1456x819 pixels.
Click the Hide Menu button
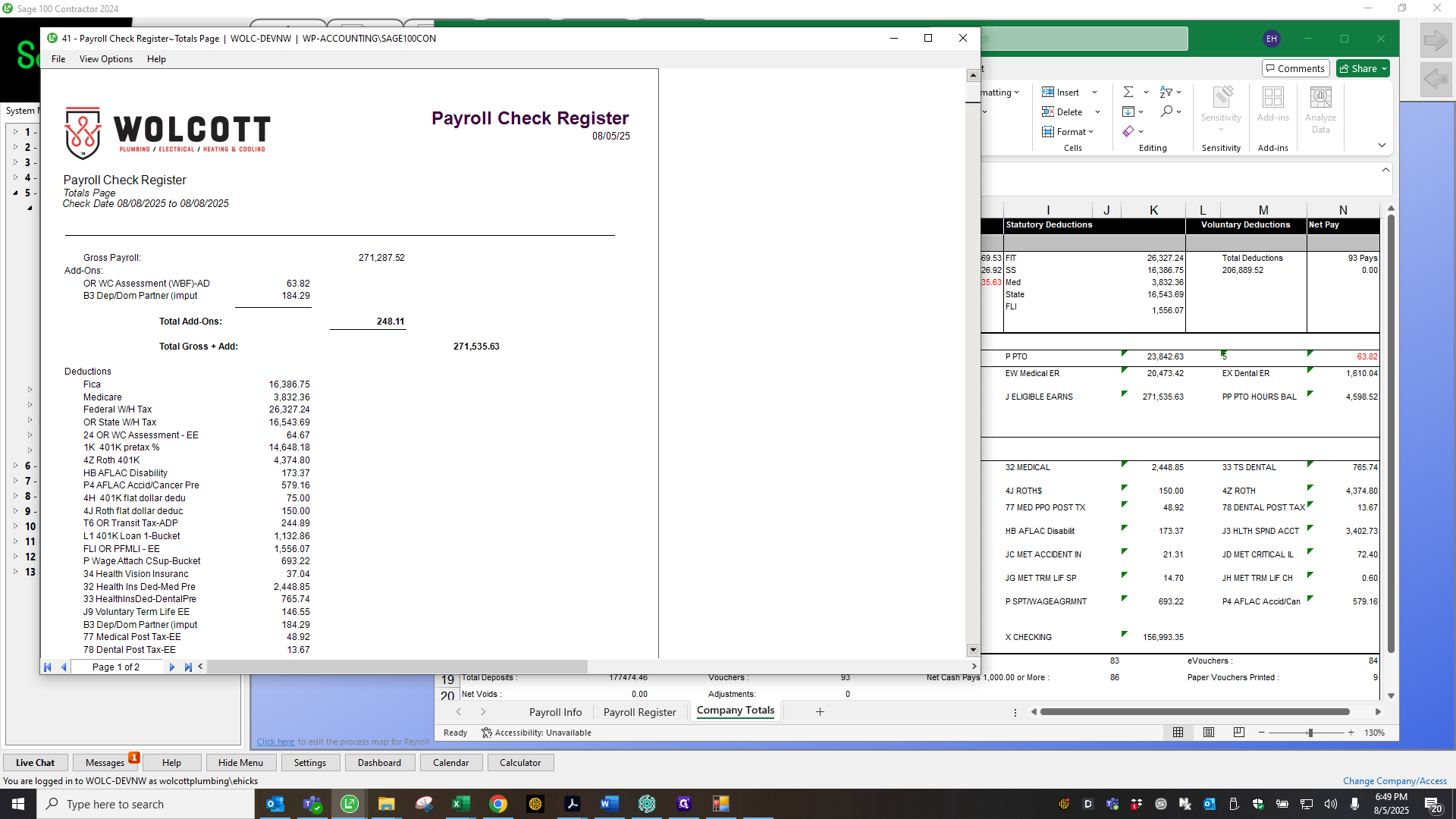point(241,763)
